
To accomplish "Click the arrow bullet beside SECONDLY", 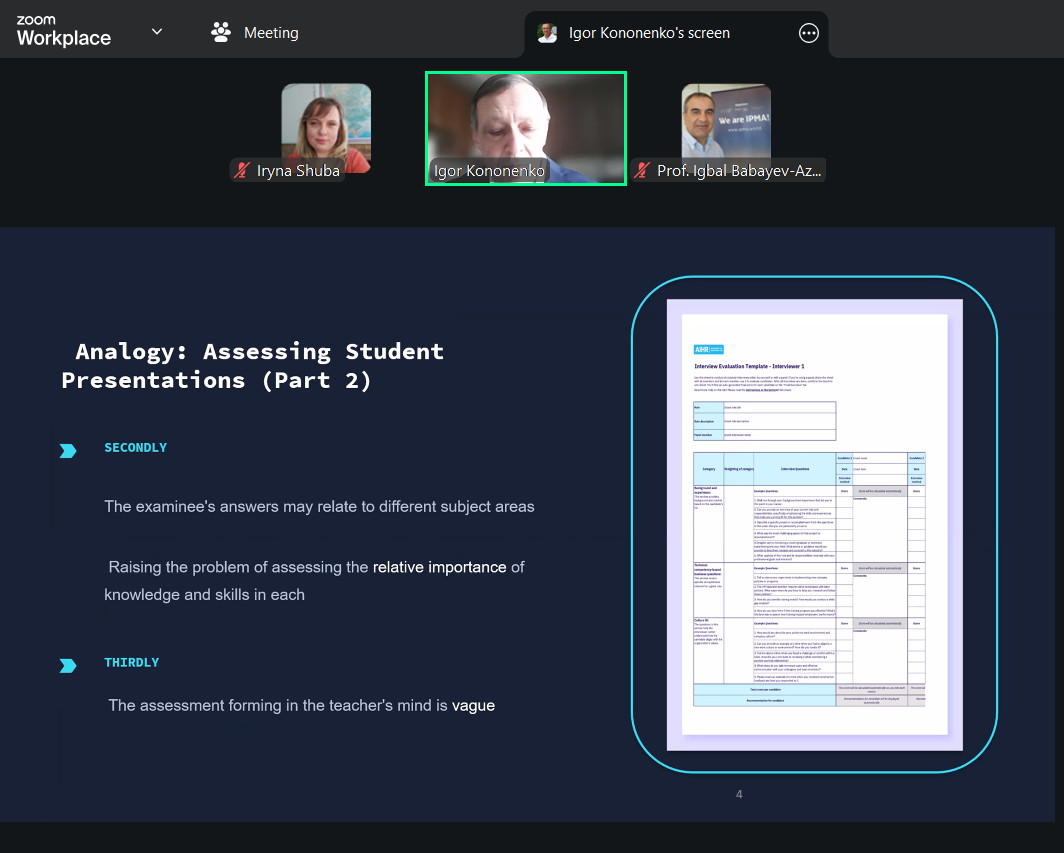I will pyautogui.click(x=68, y=451).
